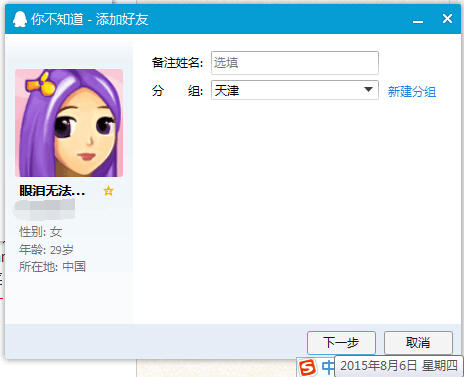Open the Sogou input method S icon
Screen dimensions: 464x377
pos(307,368)
